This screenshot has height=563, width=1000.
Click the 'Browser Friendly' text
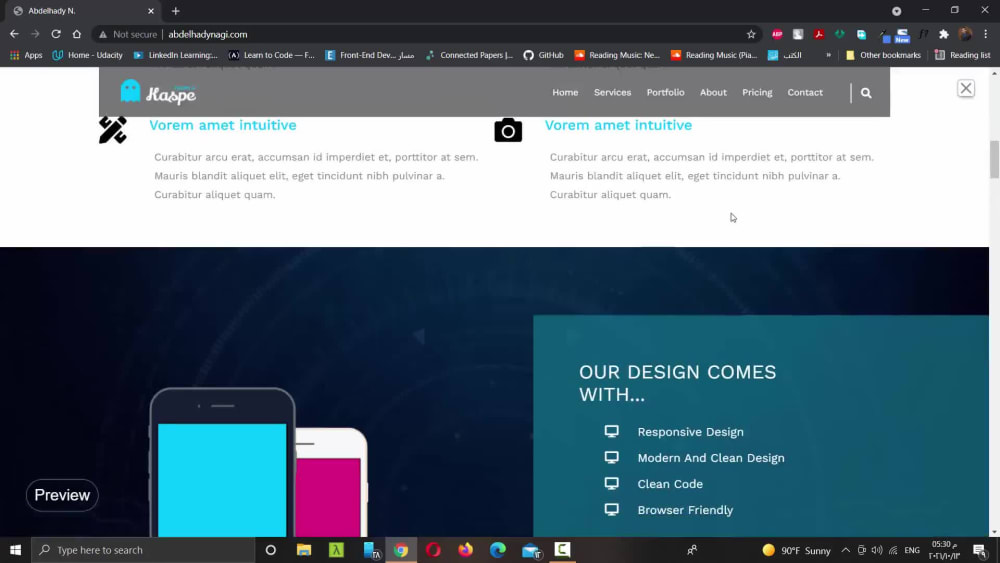[686, 510]
